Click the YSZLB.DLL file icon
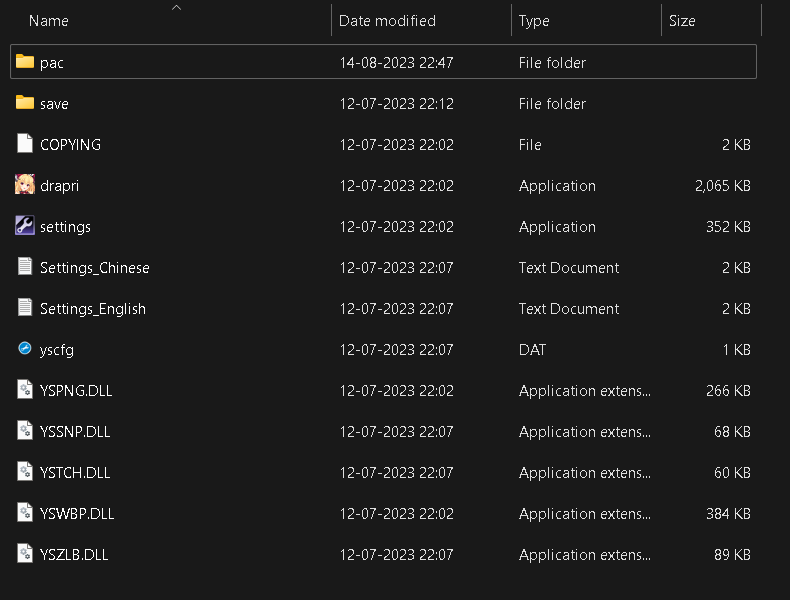This screenshot has width=790, height=600. [25, 553]
